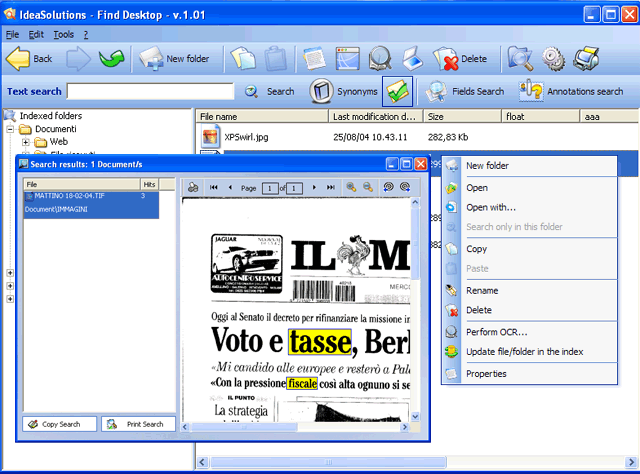Go to next page in viewer
This screenshot has height=474, width=640.
314,187
